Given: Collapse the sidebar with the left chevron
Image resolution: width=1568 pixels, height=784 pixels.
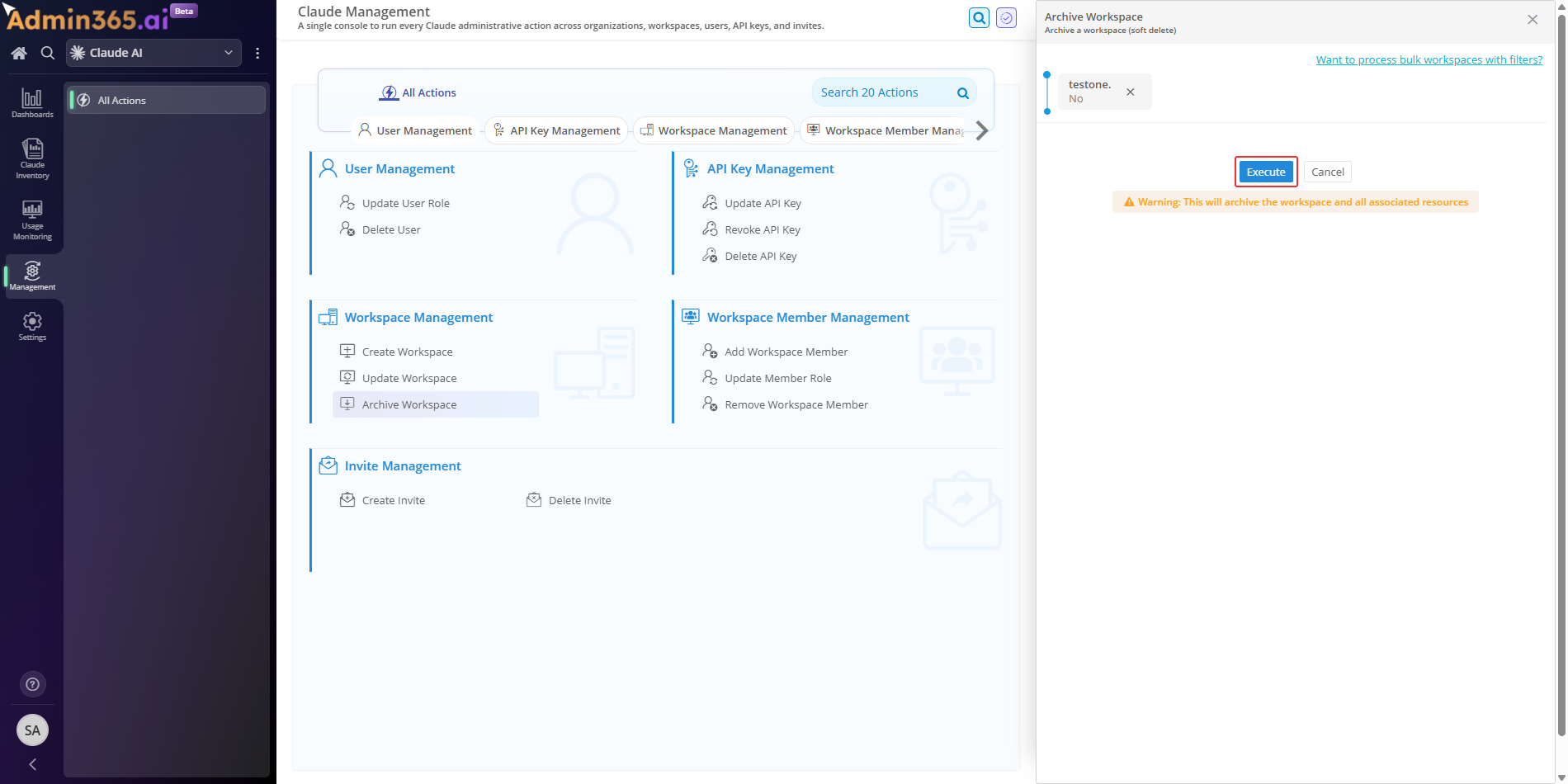Looking at the screenshot, I should coord(32,764).
